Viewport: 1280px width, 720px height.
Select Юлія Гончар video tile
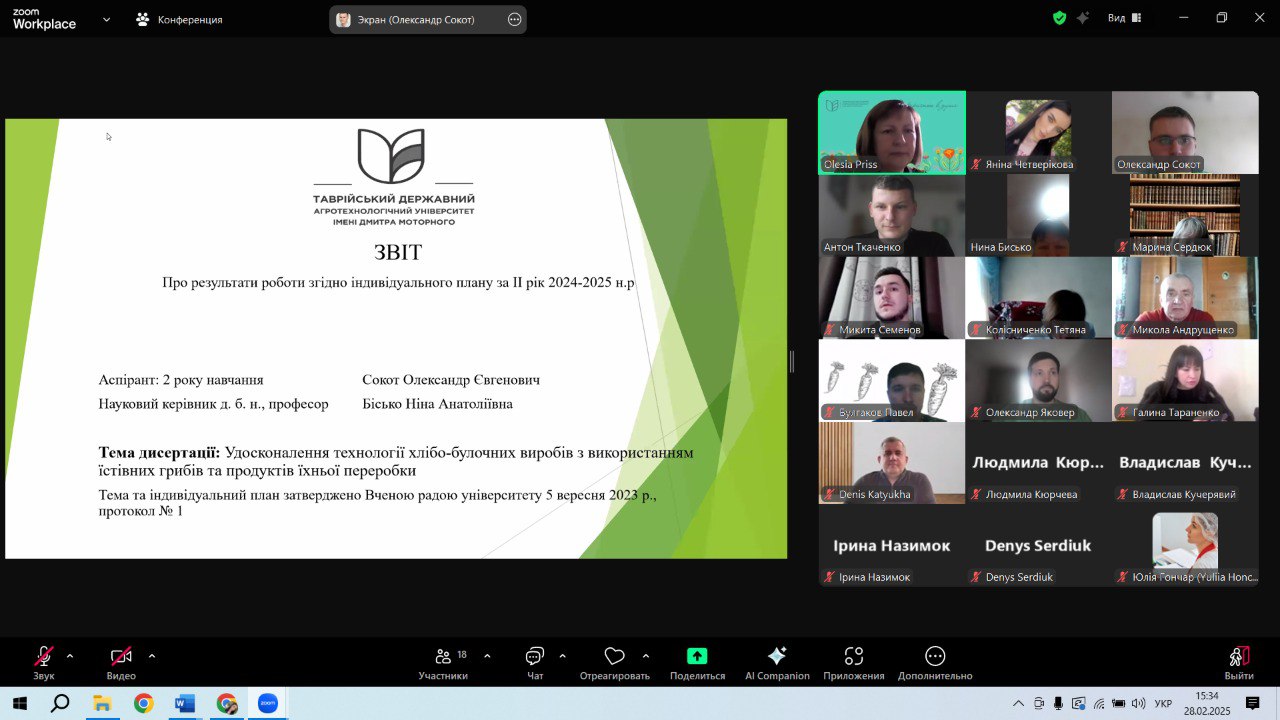[x=1185, y=545]
